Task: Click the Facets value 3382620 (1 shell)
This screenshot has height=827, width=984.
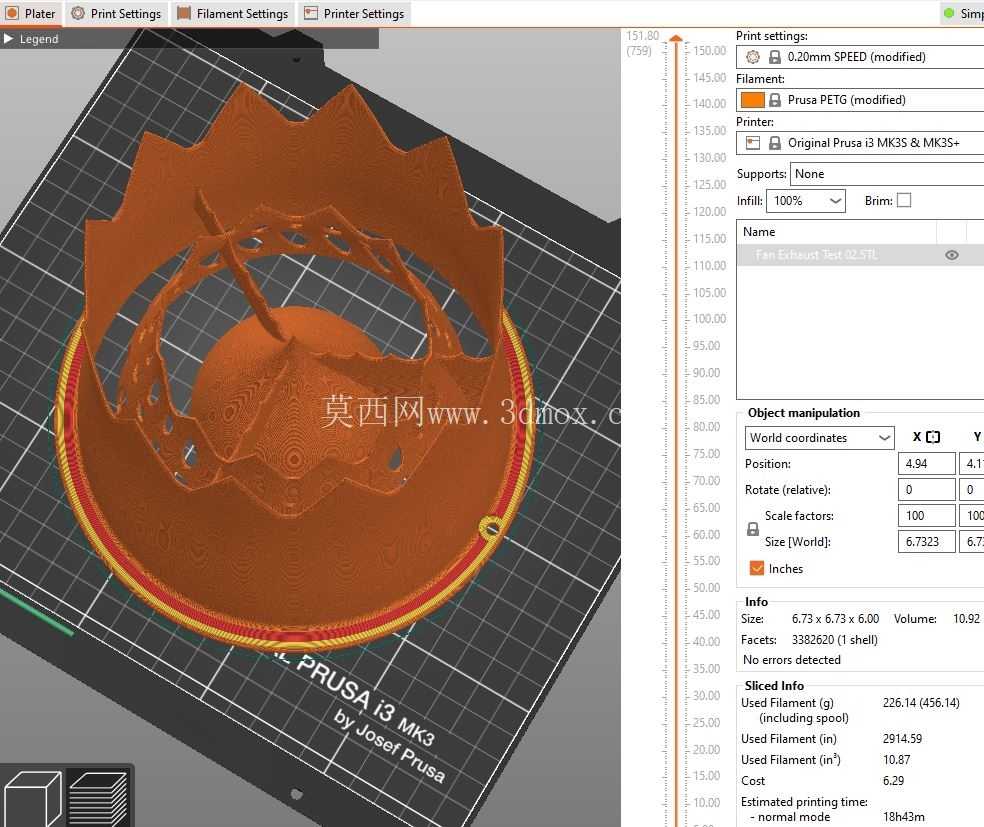Action: click(x=835, y=639)
